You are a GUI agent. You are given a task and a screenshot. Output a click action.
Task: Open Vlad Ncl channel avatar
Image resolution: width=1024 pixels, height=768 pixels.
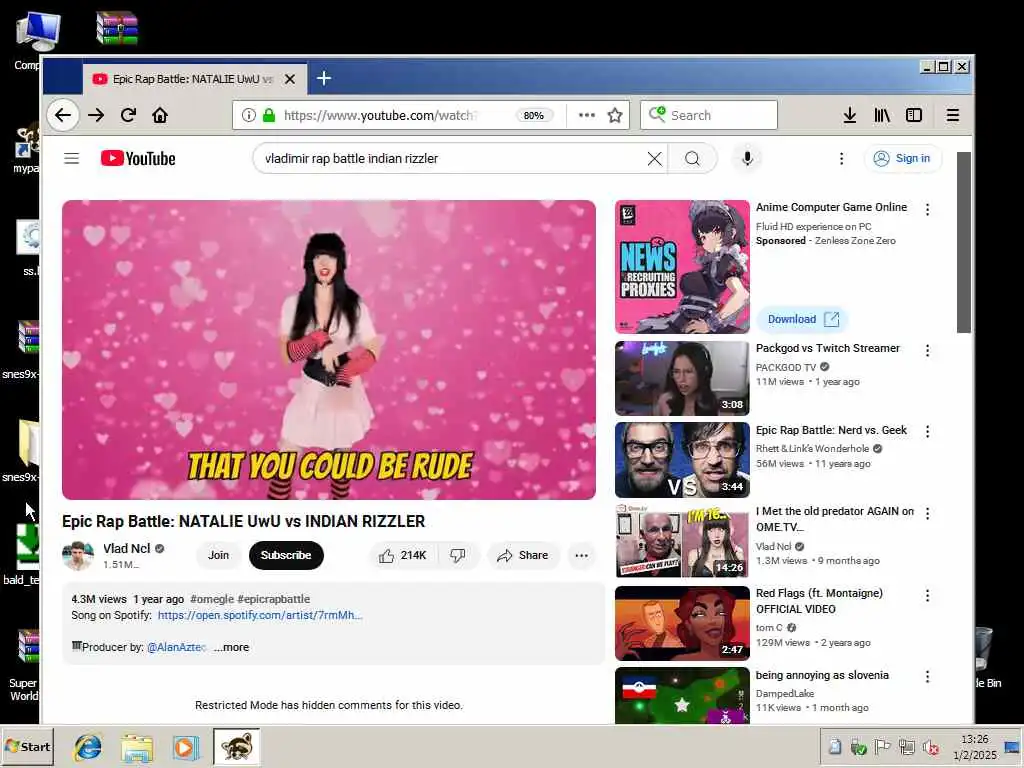(x=78, y=556)
